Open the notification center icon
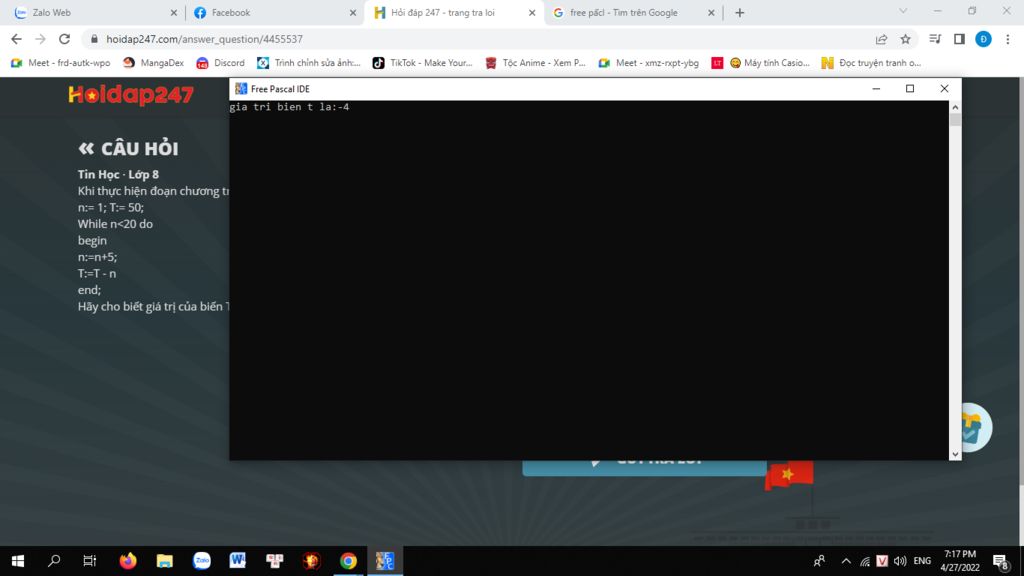Image resolution: width=1024 pixels, height=576 pixels. click(1000, 561)
